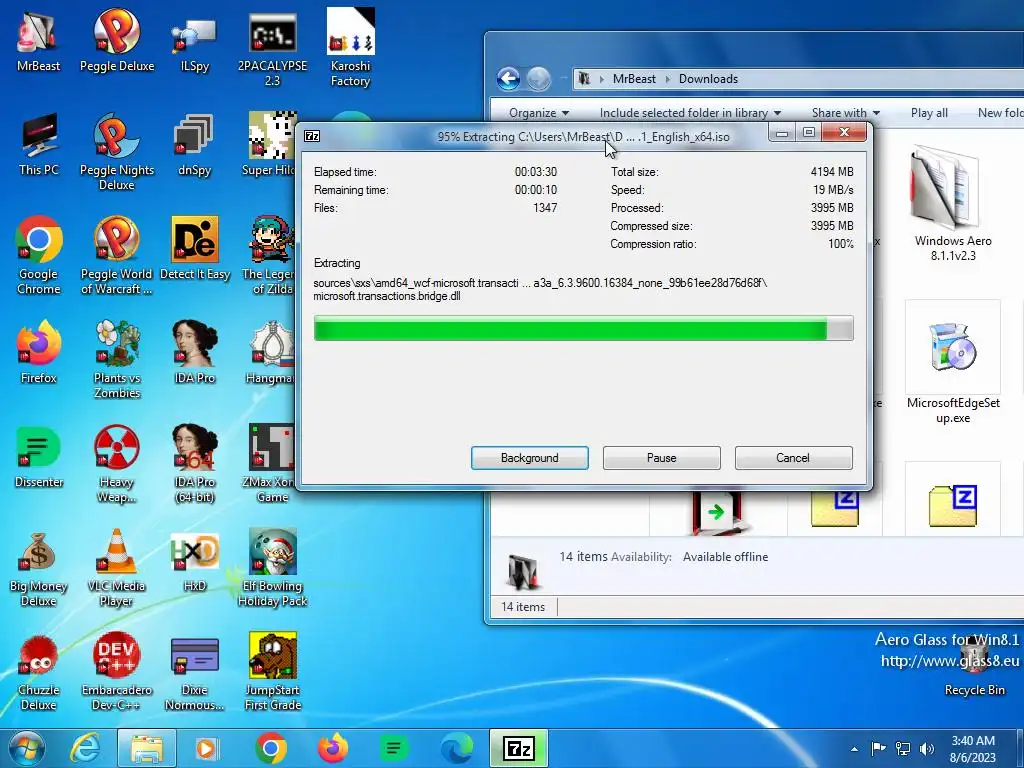1024x768 pixels.
Task: Select MrBeast in Explorer address breadcrumb
Action: (633, 79)
